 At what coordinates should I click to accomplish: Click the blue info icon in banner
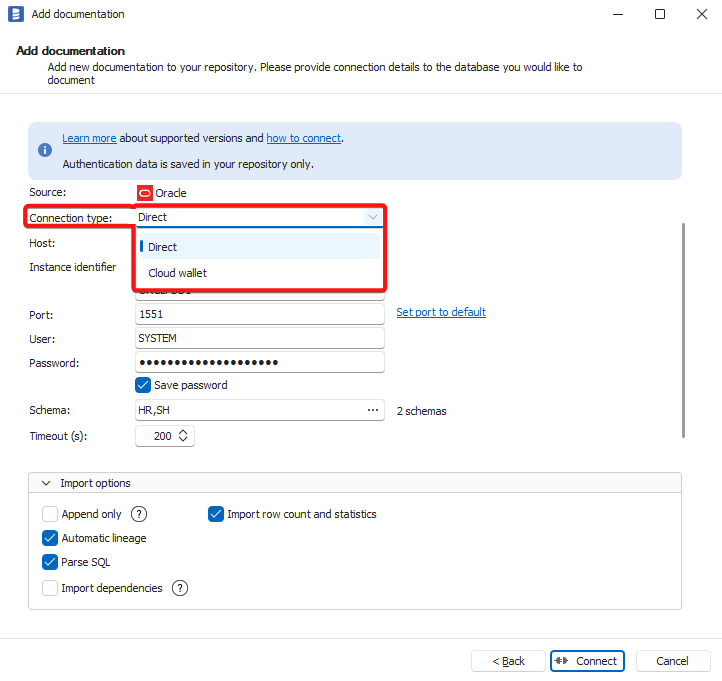click(45, 150)
